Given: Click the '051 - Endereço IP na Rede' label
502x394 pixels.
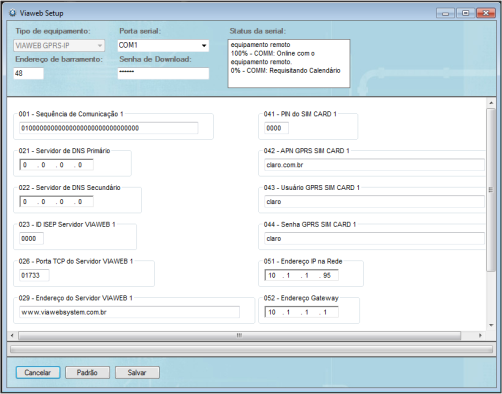Looking at the screenshot, I should [303, 261].
